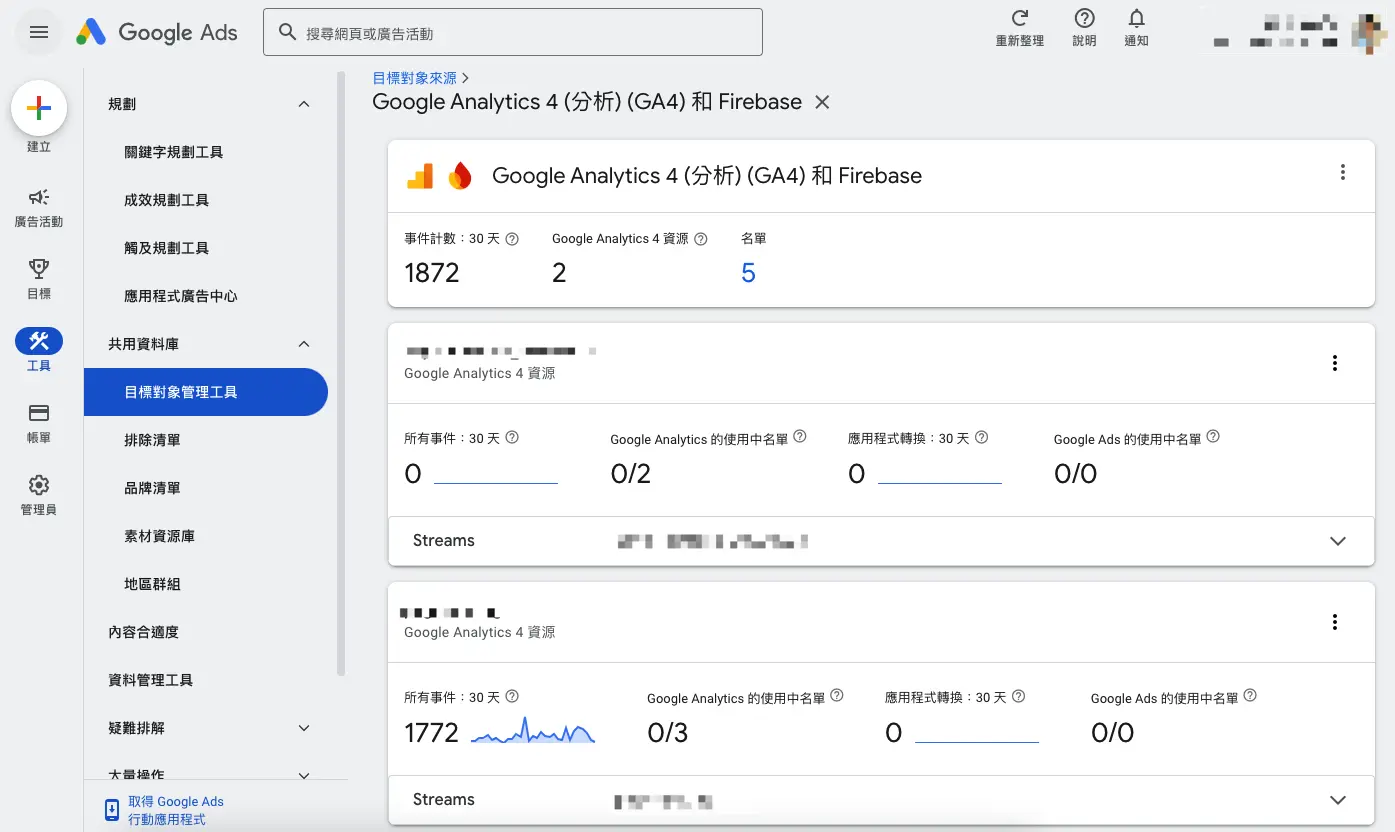Open the notifications bell (通知)

(1136, 18)
